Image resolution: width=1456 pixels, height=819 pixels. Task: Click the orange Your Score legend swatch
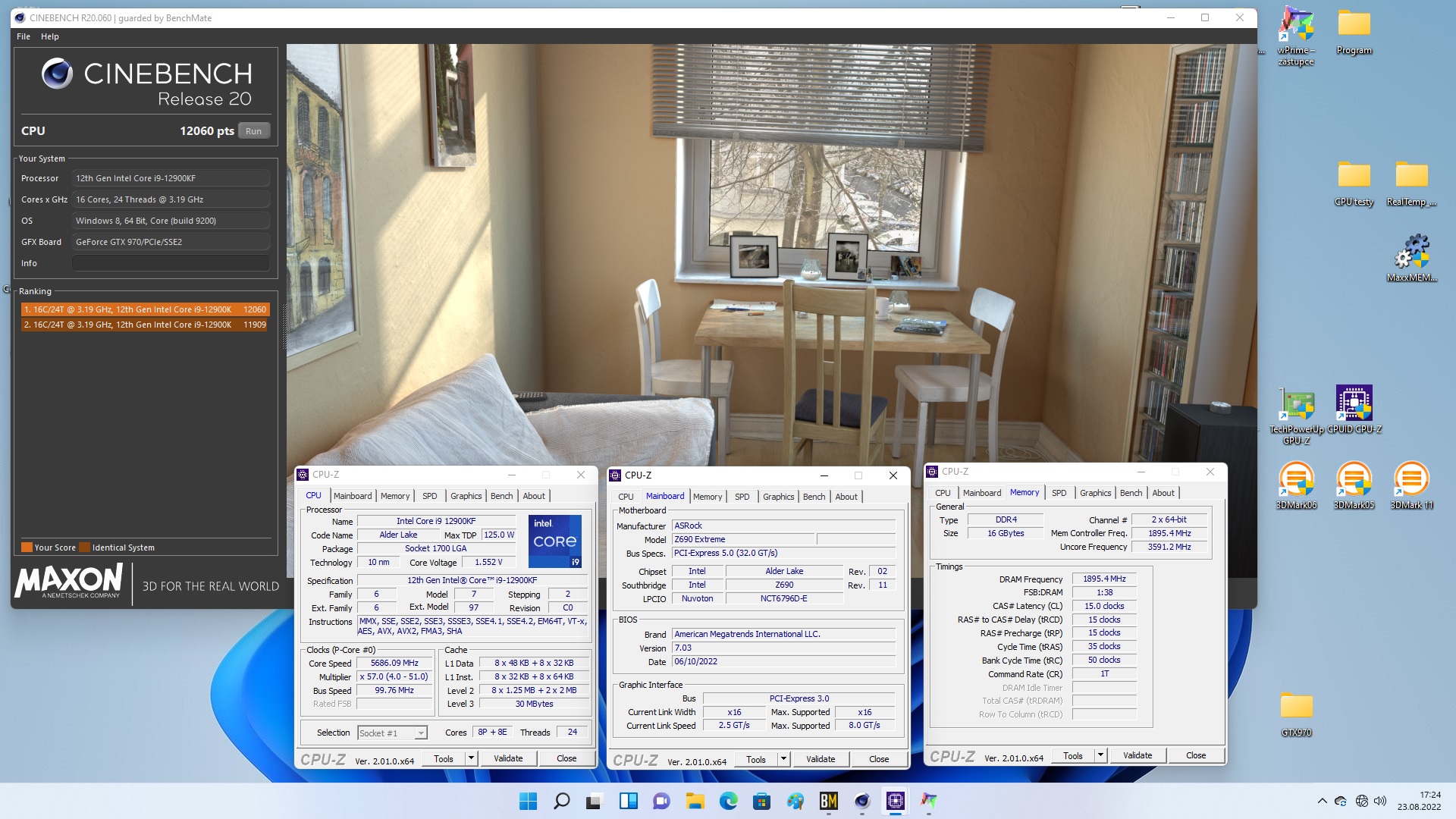point(27,548)
